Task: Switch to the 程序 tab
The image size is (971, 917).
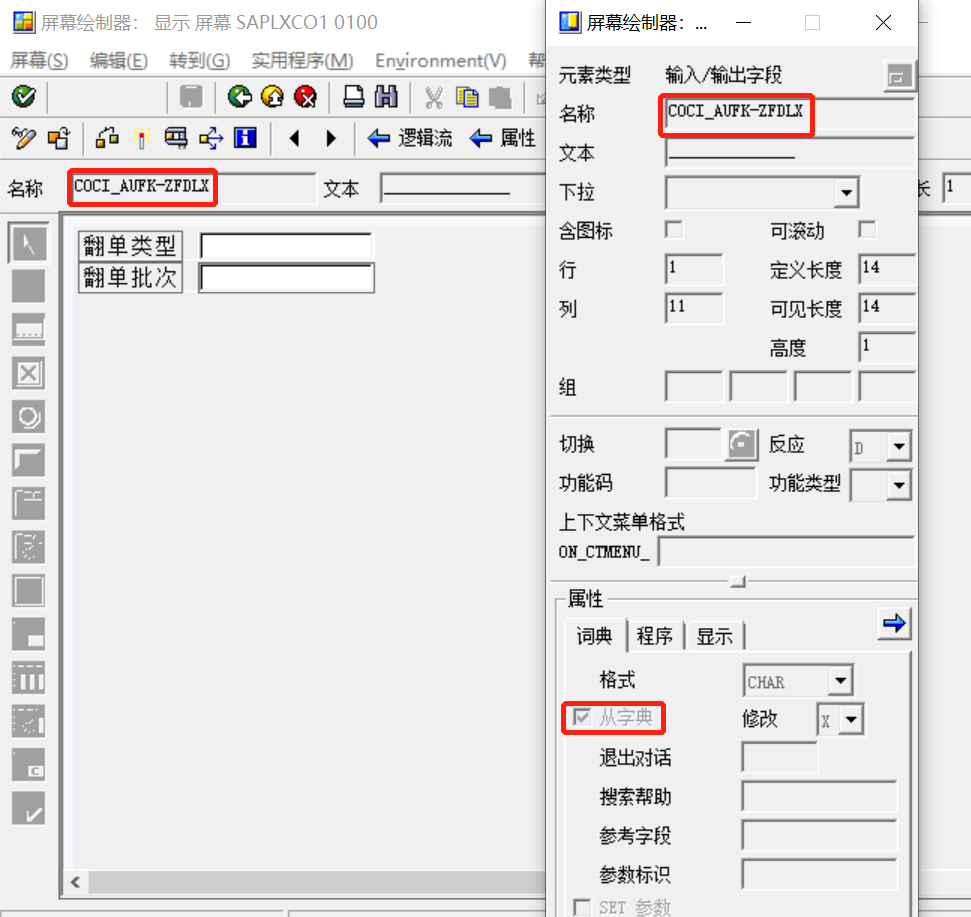Action: coord(655,636)
